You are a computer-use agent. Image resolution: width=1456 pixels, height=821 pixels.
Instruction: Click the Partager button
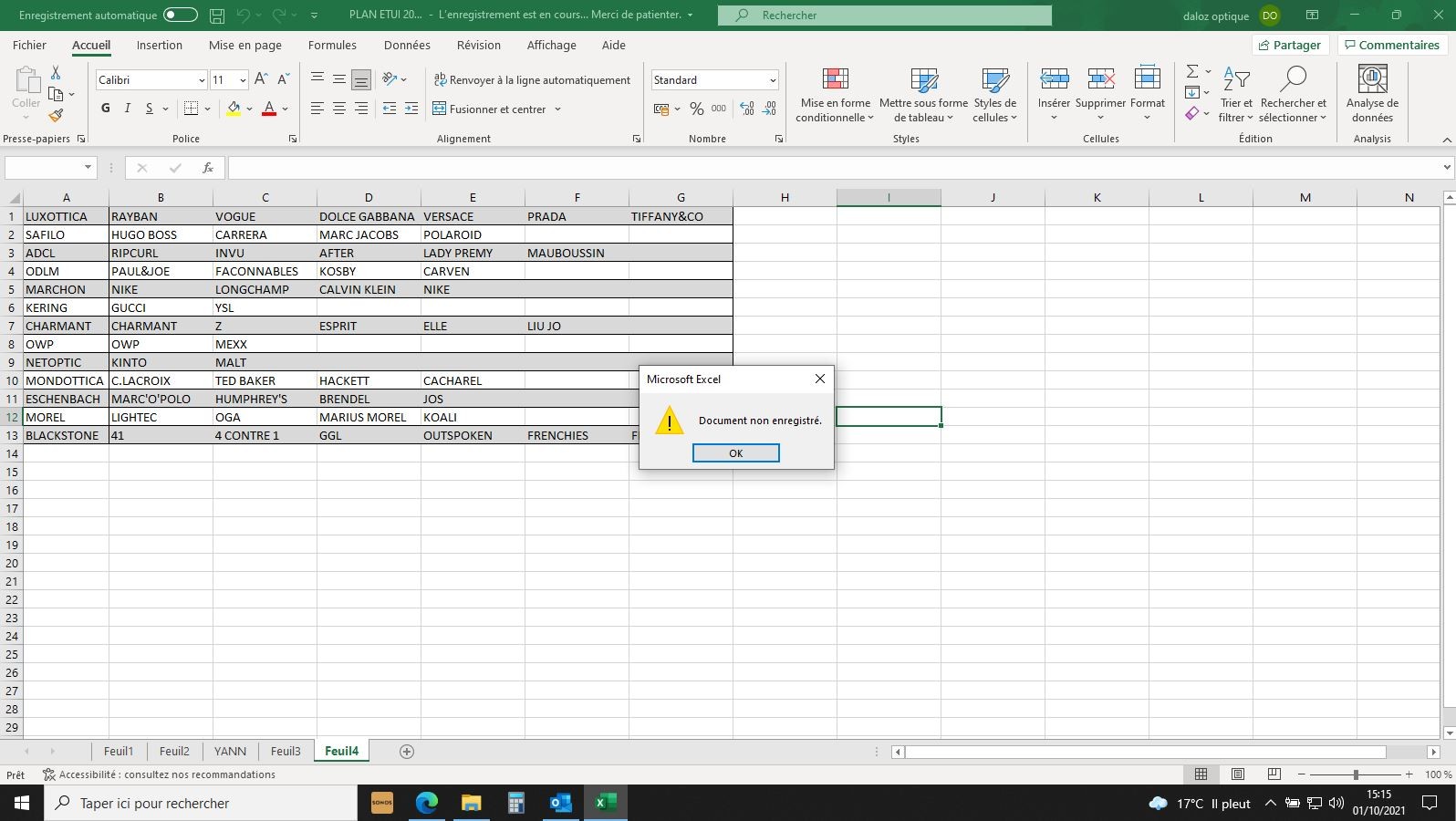click(x=1289, y=45)
